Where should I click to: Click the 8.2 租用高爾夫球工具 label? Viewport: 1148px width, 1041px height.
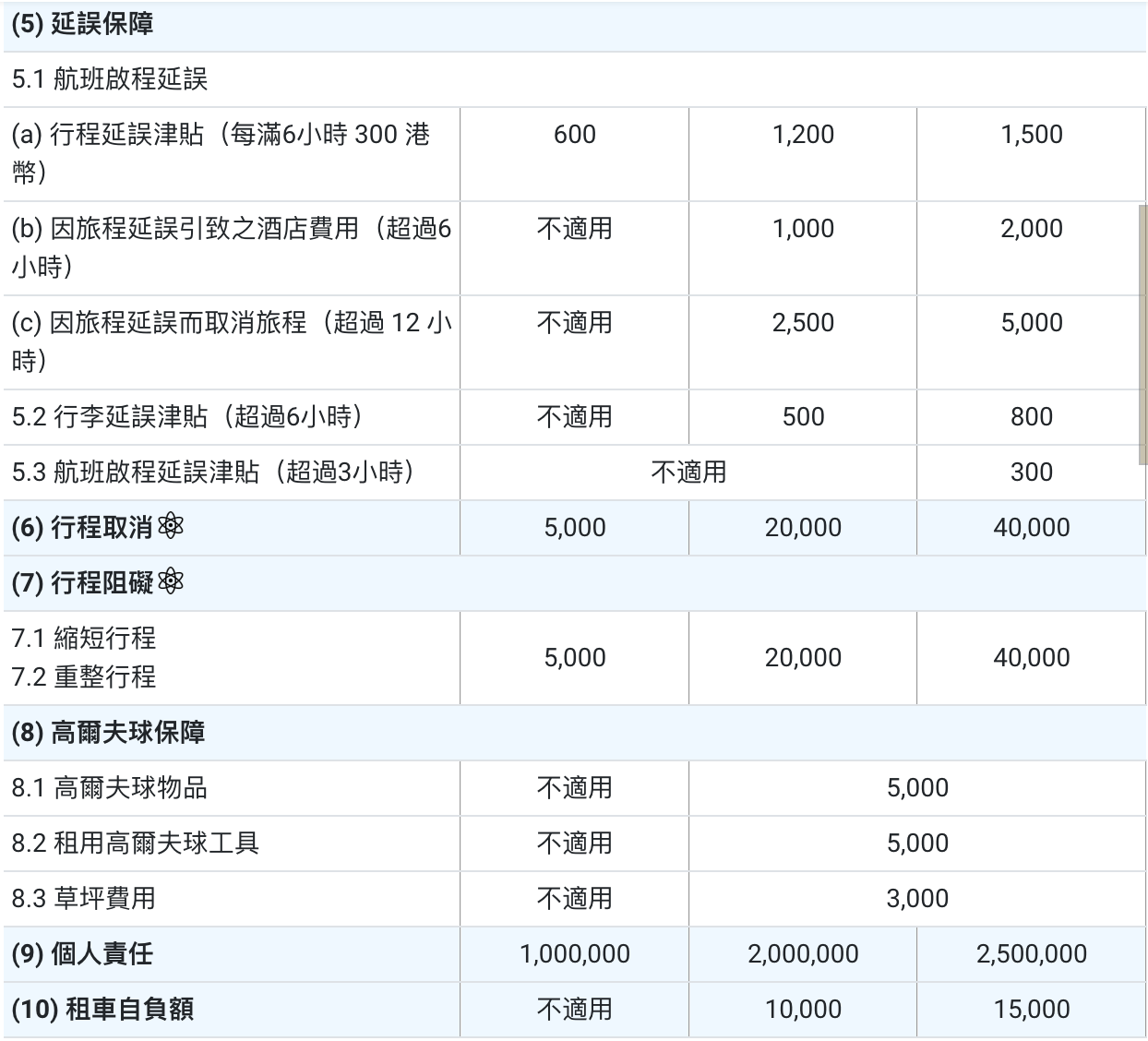pyautogui.click(x=136, y=844)
